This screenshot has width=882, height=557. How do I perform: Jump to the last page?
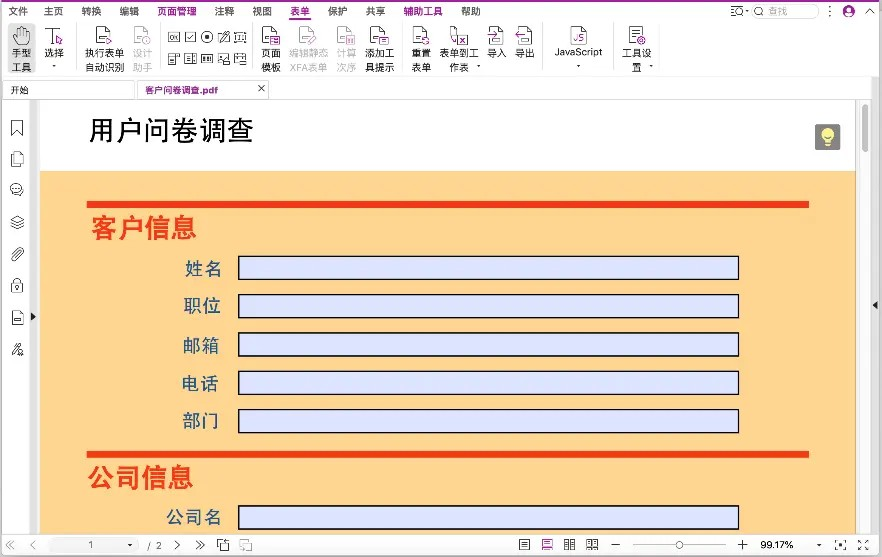pos(200,545)
